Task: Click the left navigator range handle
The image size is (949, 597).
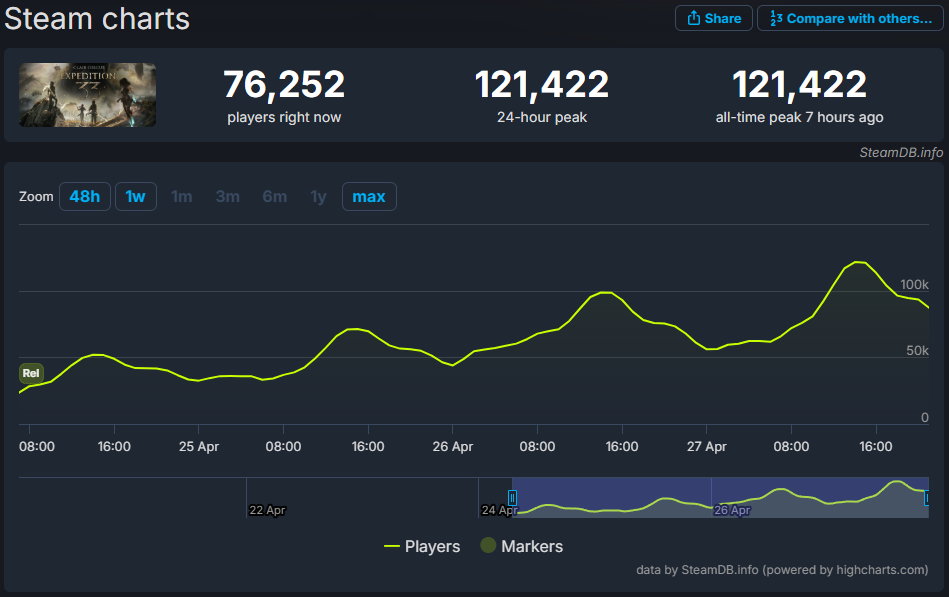Action: pos(512,498)
